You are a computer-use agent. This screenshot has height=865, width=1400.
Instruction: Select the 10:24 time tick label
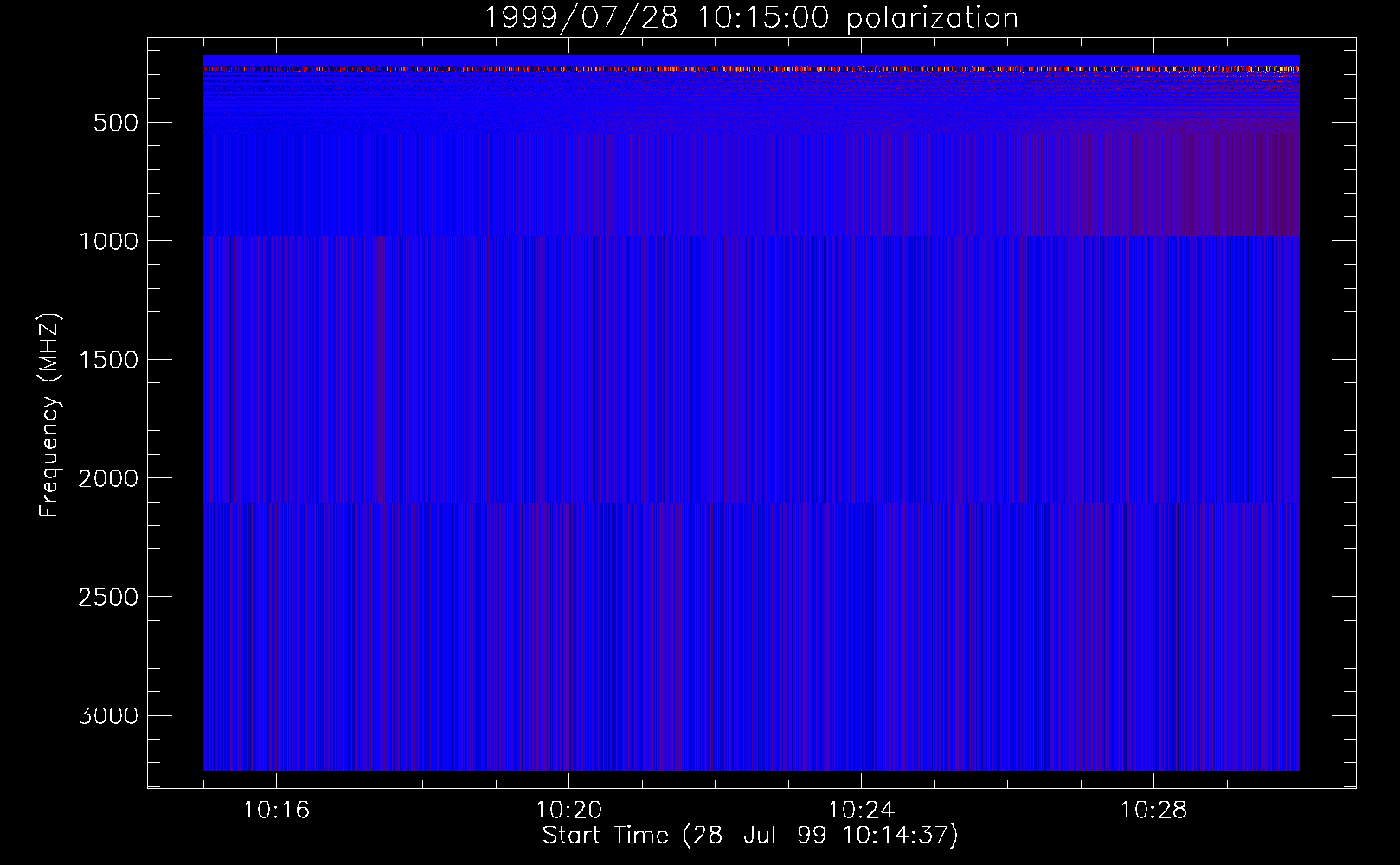[861, 811]
